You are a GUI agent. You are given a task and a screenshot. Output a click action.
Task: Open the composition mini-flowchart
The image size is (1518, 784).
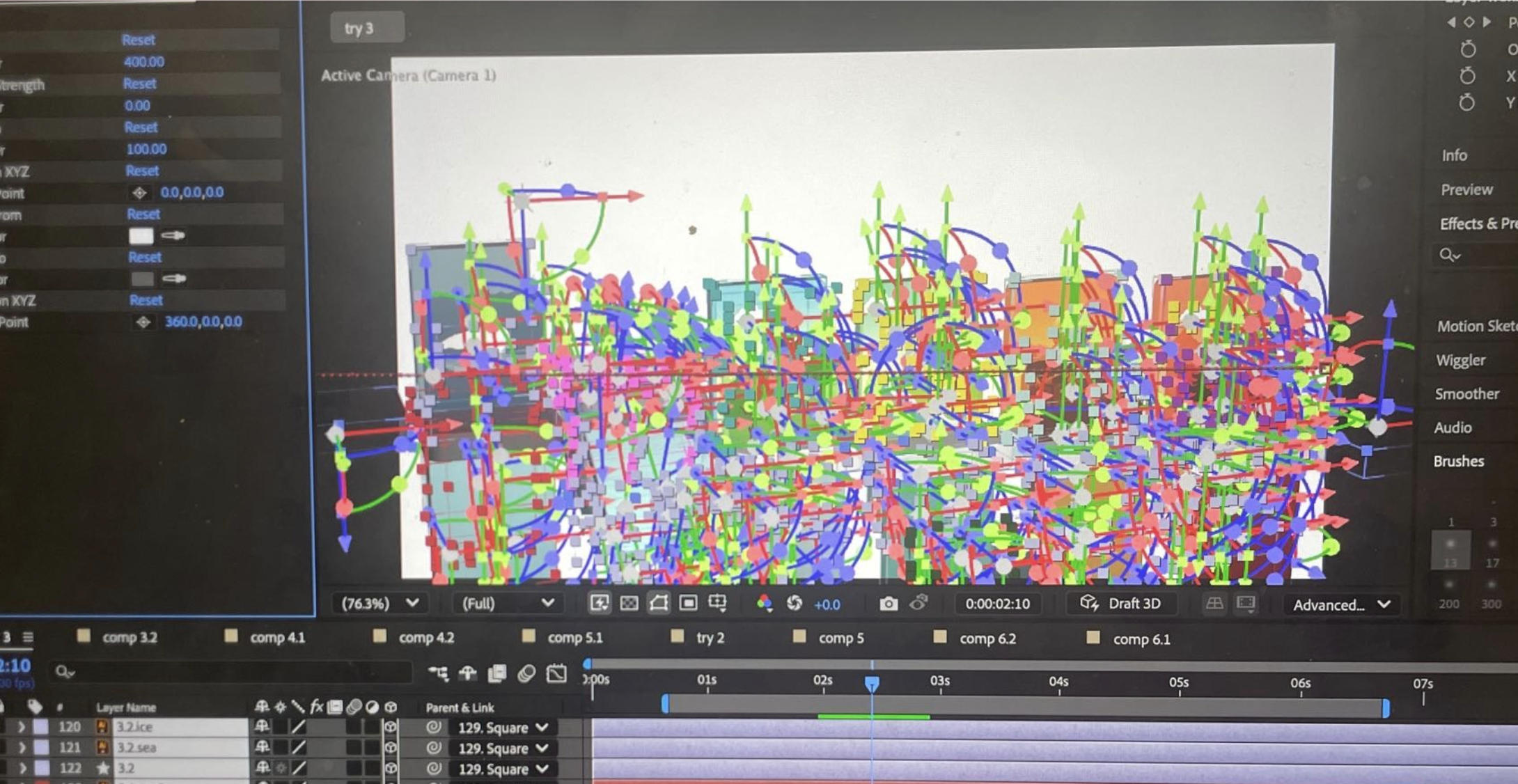coord(439,673)
